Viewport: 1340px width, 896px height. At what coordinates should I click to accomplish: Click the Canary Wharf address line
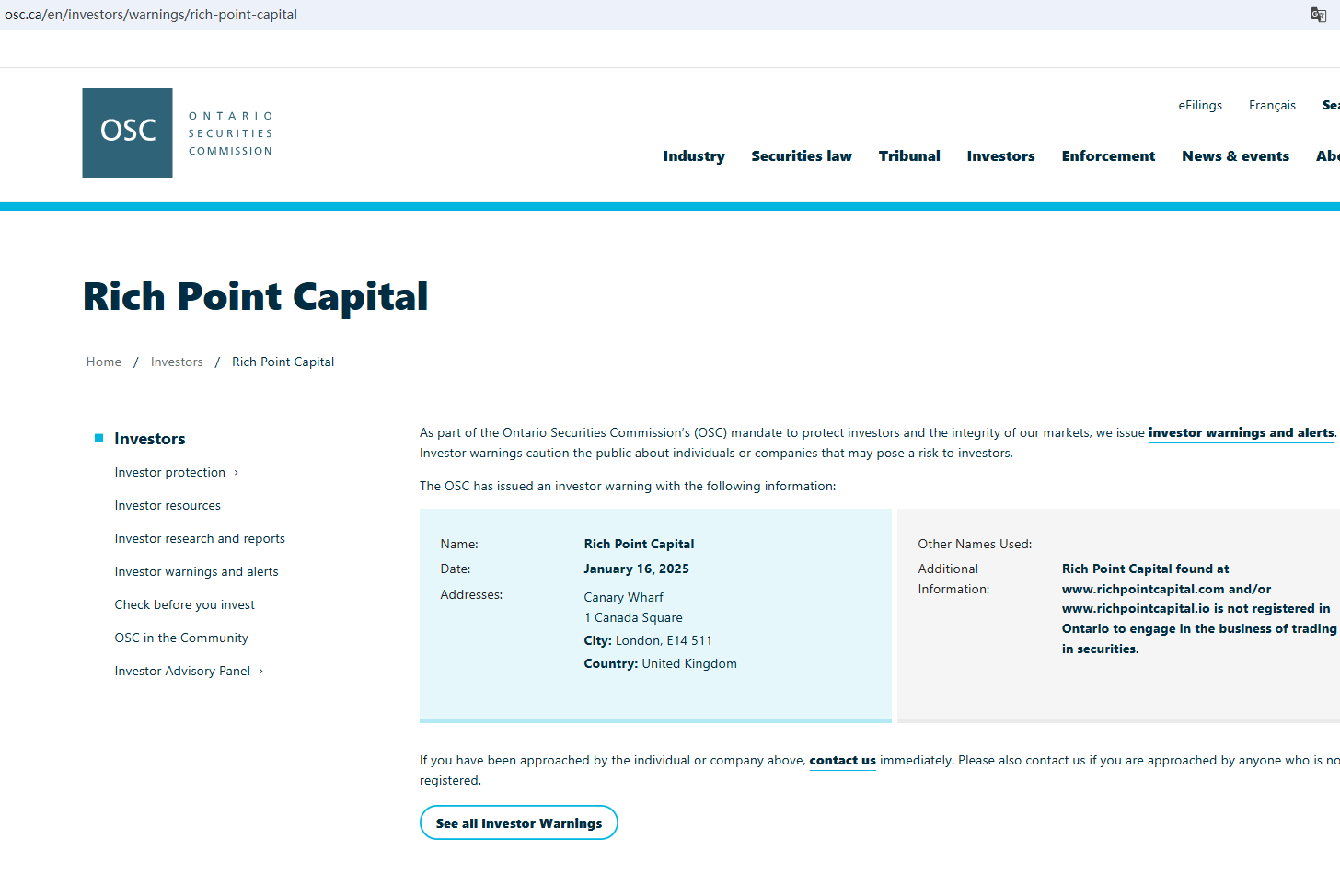[x=624, y=598]
